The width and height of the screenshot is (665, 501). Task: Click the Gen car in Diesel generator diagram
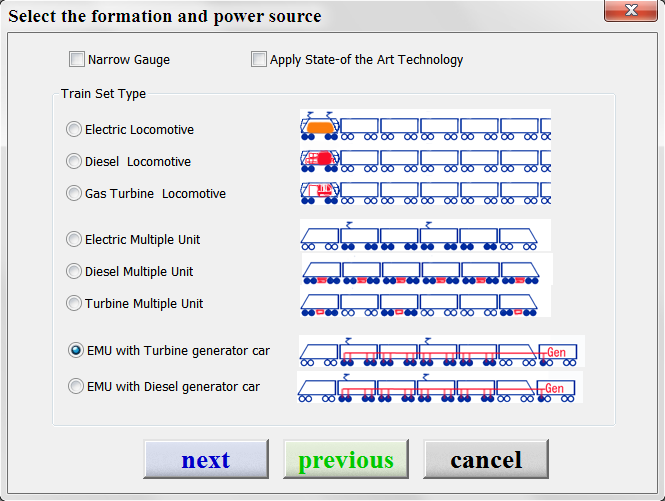point(556,391)
